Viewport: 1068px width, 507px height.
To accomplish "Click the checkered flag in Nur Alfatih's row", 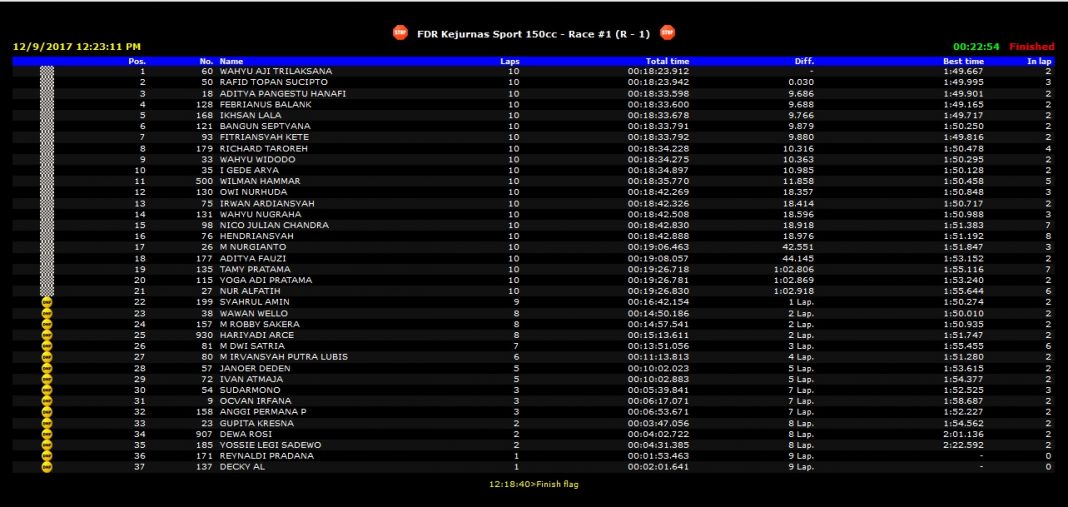I will pos(47,291).
